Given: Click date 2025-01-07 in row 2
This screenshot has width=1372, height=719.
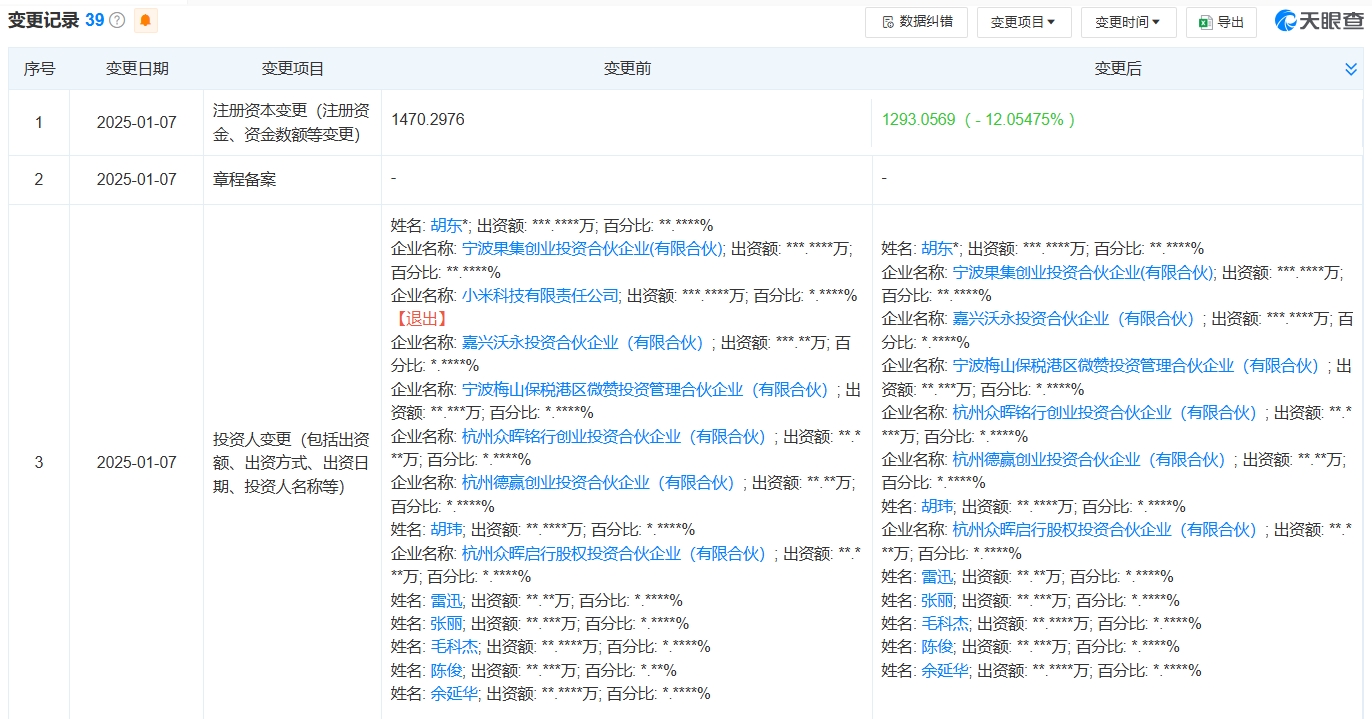Looking at the screenshot, I should click(137, 179).
